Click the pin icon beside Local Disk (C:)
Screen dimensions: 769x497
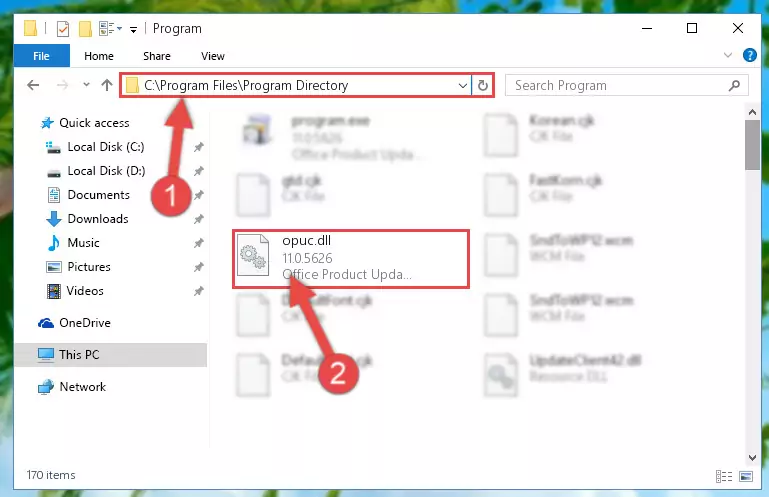tap(199, 147)
